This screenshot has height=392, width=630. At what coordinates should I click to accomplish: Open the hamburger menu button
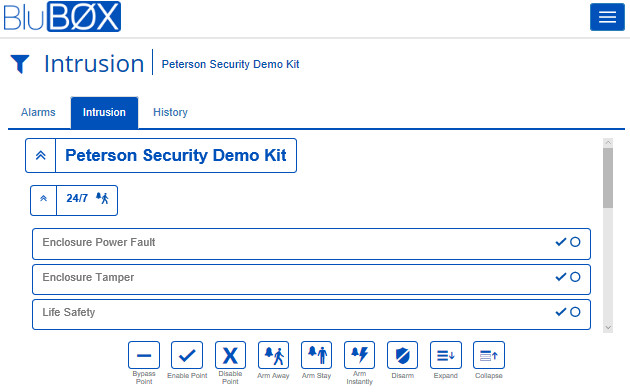607,17
